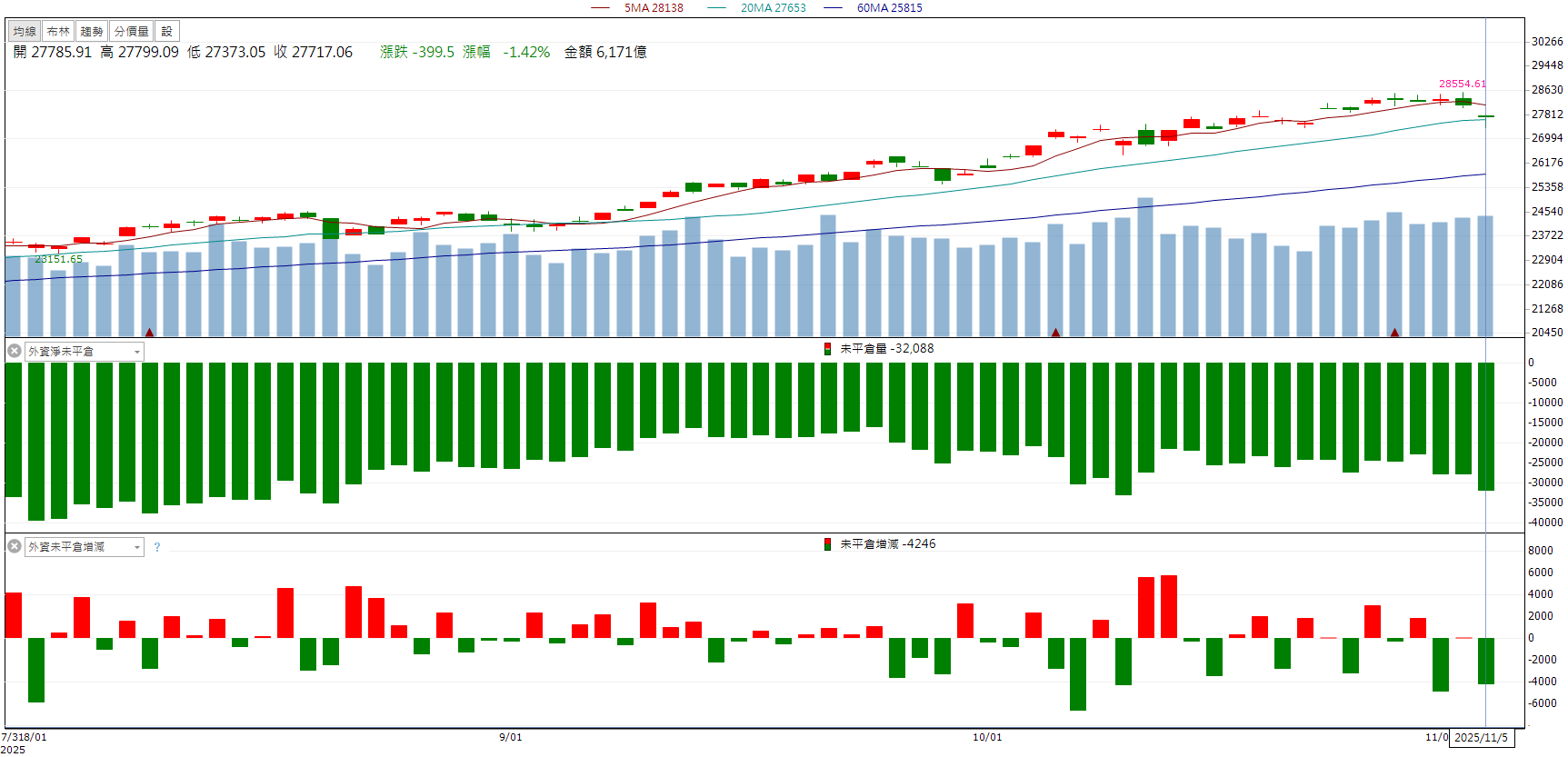Click the 9/01 date axis label
Viewport: 1568px width, 757px height.
[511, 737]
